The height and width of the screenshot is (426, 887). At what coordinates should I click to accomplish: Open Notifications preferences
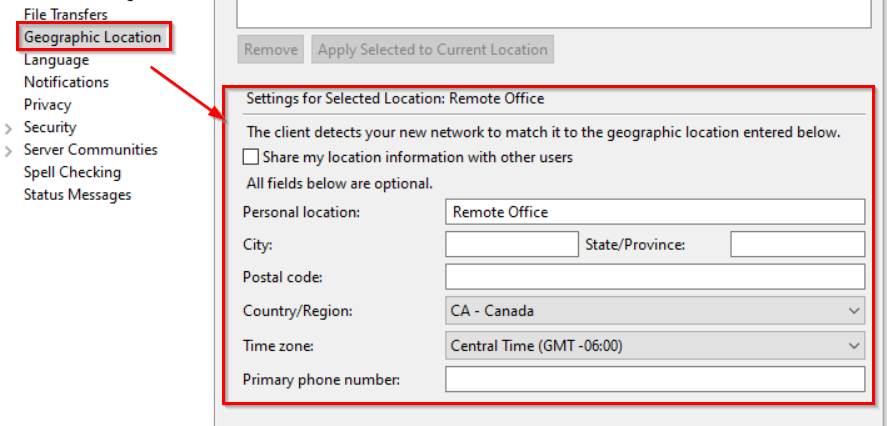66,82
